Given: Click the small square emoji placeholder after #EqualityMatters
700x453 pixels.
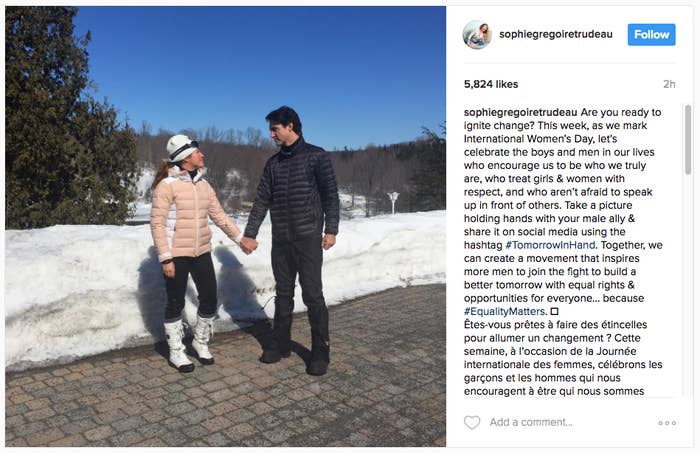Looking at the screenshot, I should pos(554,312).
